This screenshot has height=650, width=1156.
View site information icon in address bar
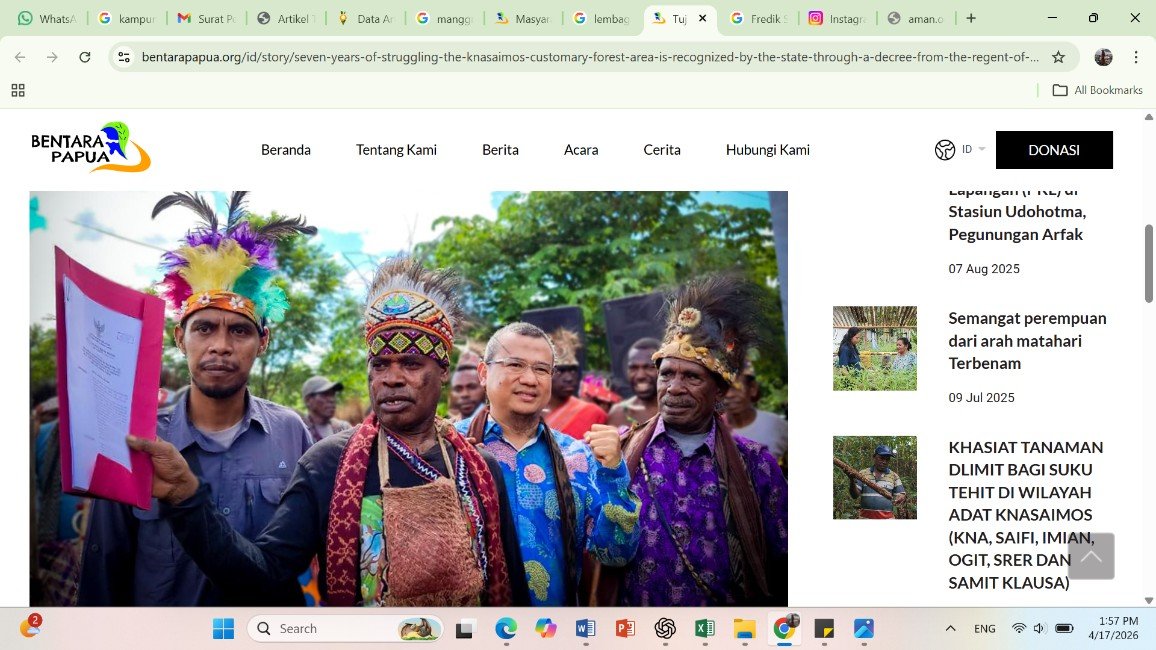pos(124,57)
